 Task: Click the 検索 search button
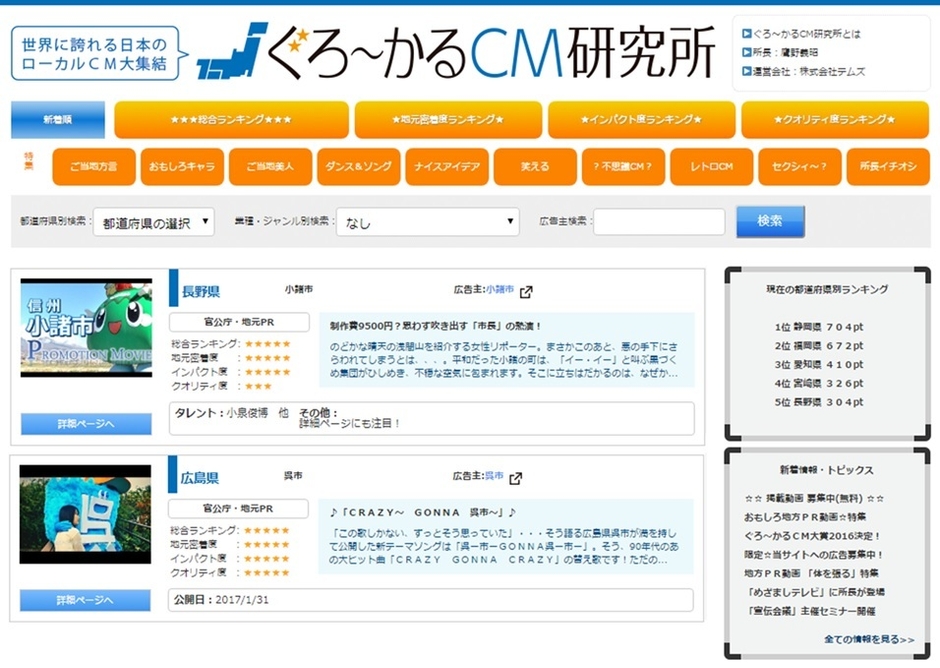tap(770, 223)
